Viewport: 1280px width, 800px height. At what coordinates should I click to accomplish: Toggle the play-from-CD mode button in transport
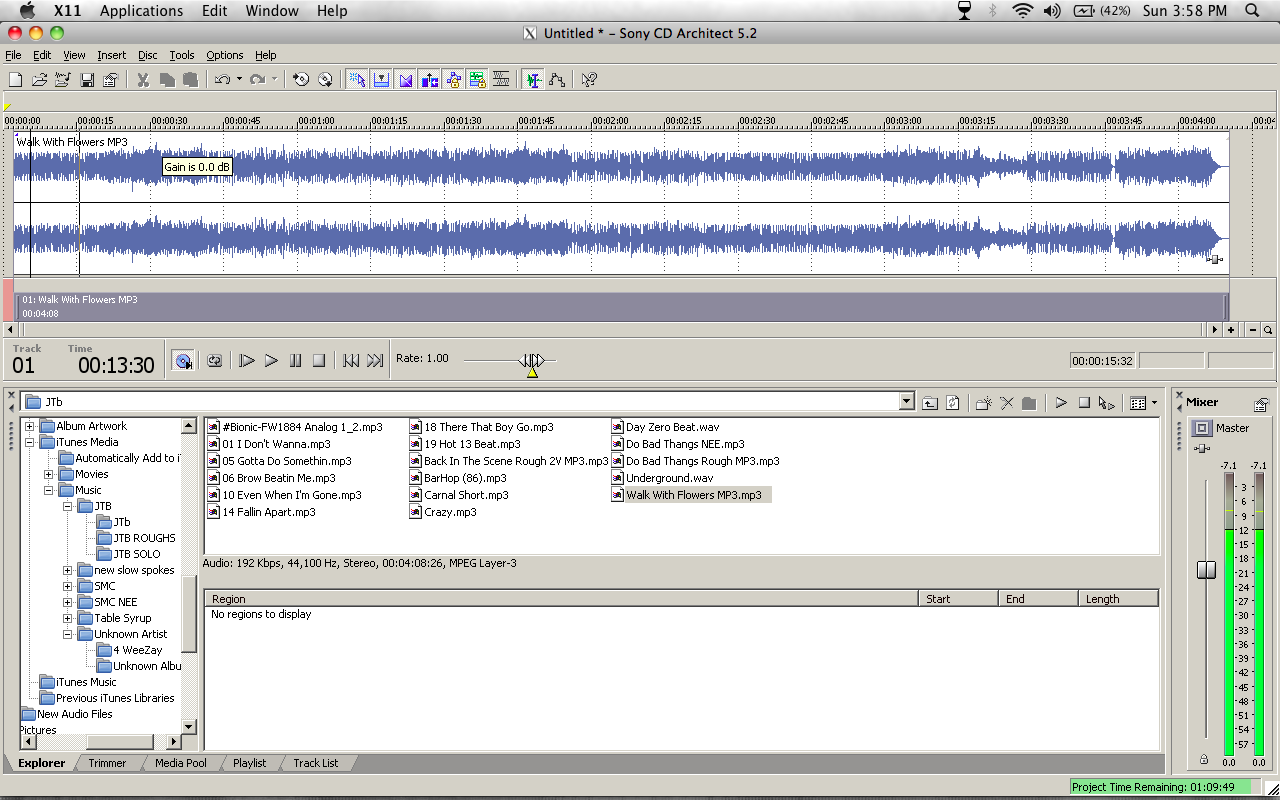point(183,361)
